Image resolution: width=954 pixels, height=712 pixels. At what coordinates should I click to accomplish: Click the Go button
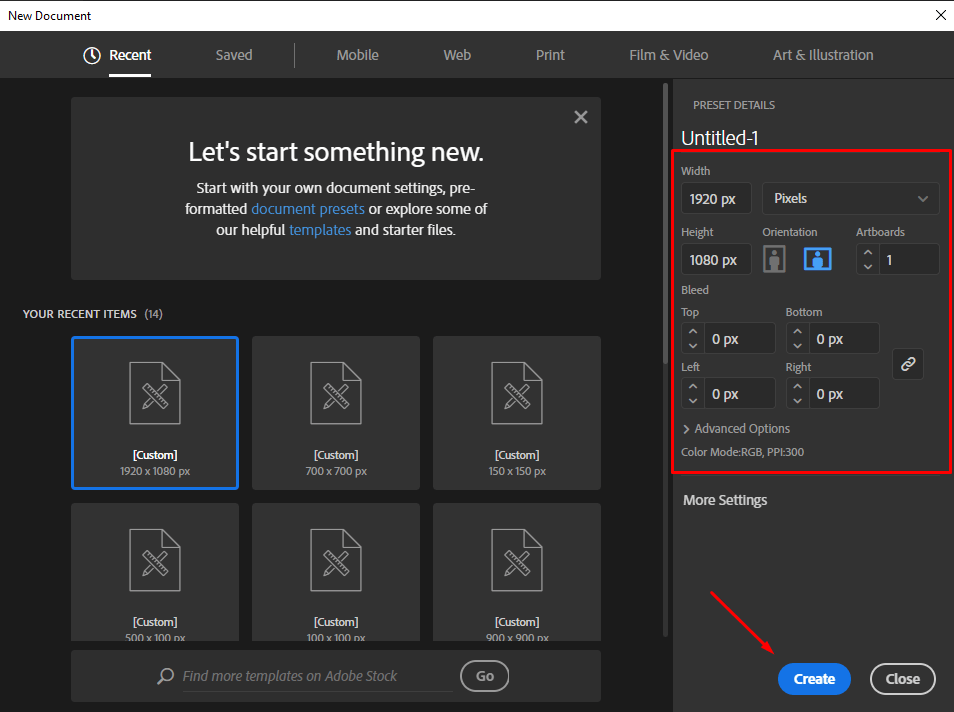[484, 676]
